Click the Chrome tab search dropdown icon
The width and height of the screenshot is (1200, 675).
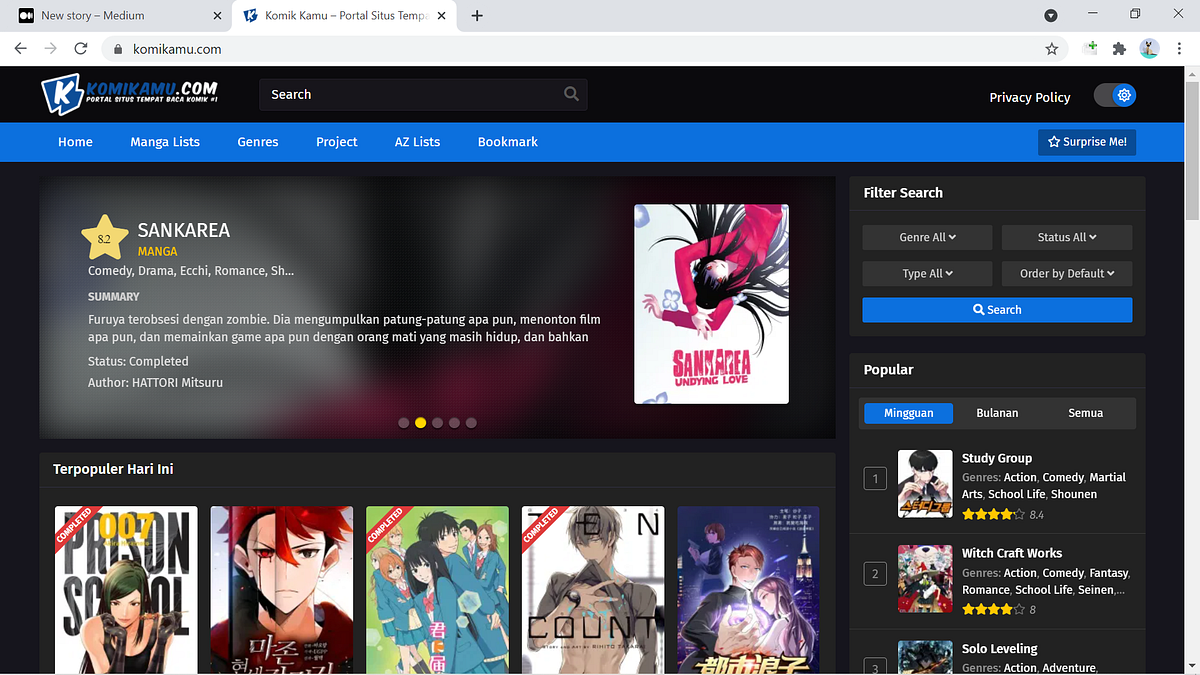coord(1051,15)
